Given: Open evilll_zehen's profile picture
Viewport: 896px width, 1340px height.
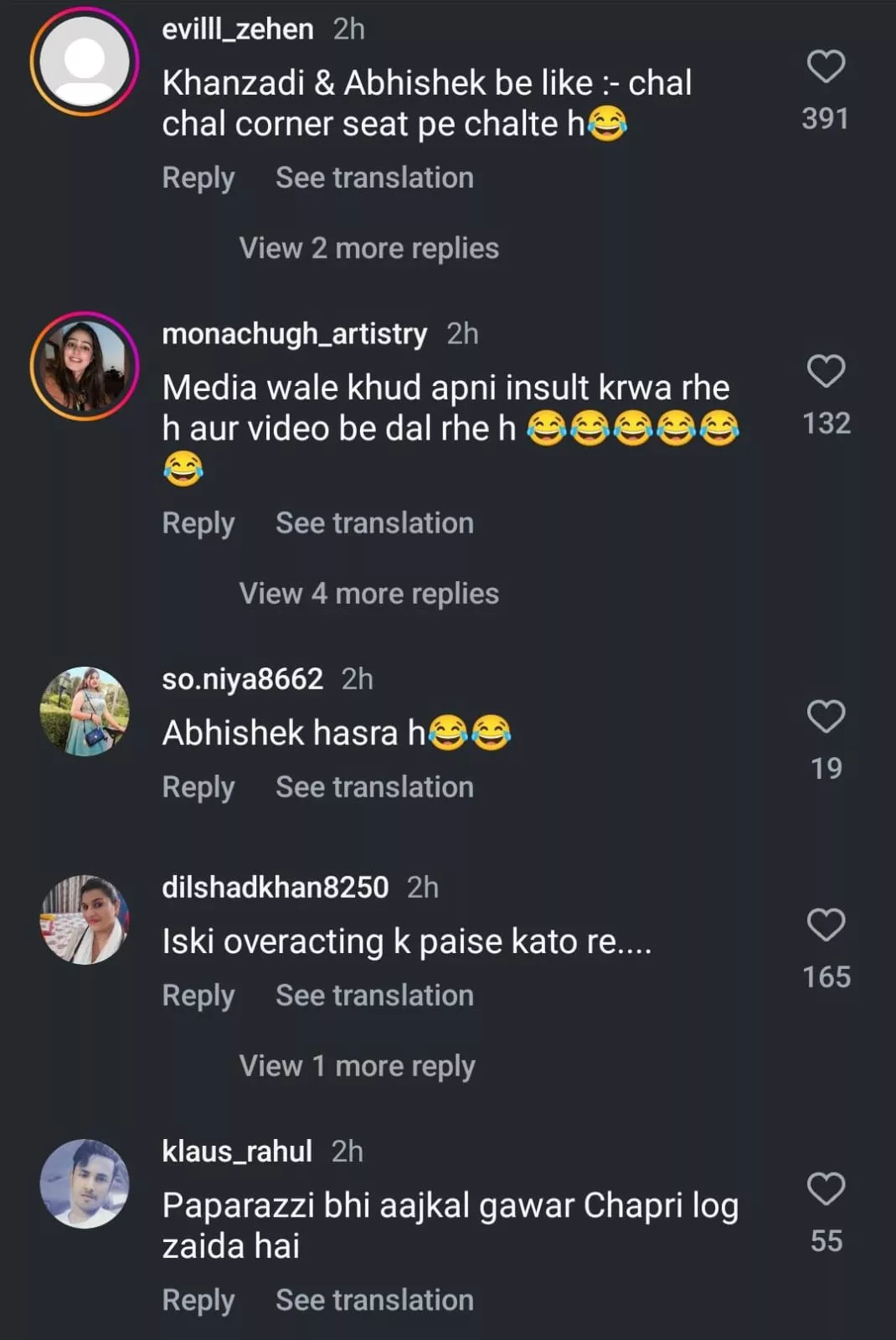Looking at the screenshot, I should [x=85, y=61].
